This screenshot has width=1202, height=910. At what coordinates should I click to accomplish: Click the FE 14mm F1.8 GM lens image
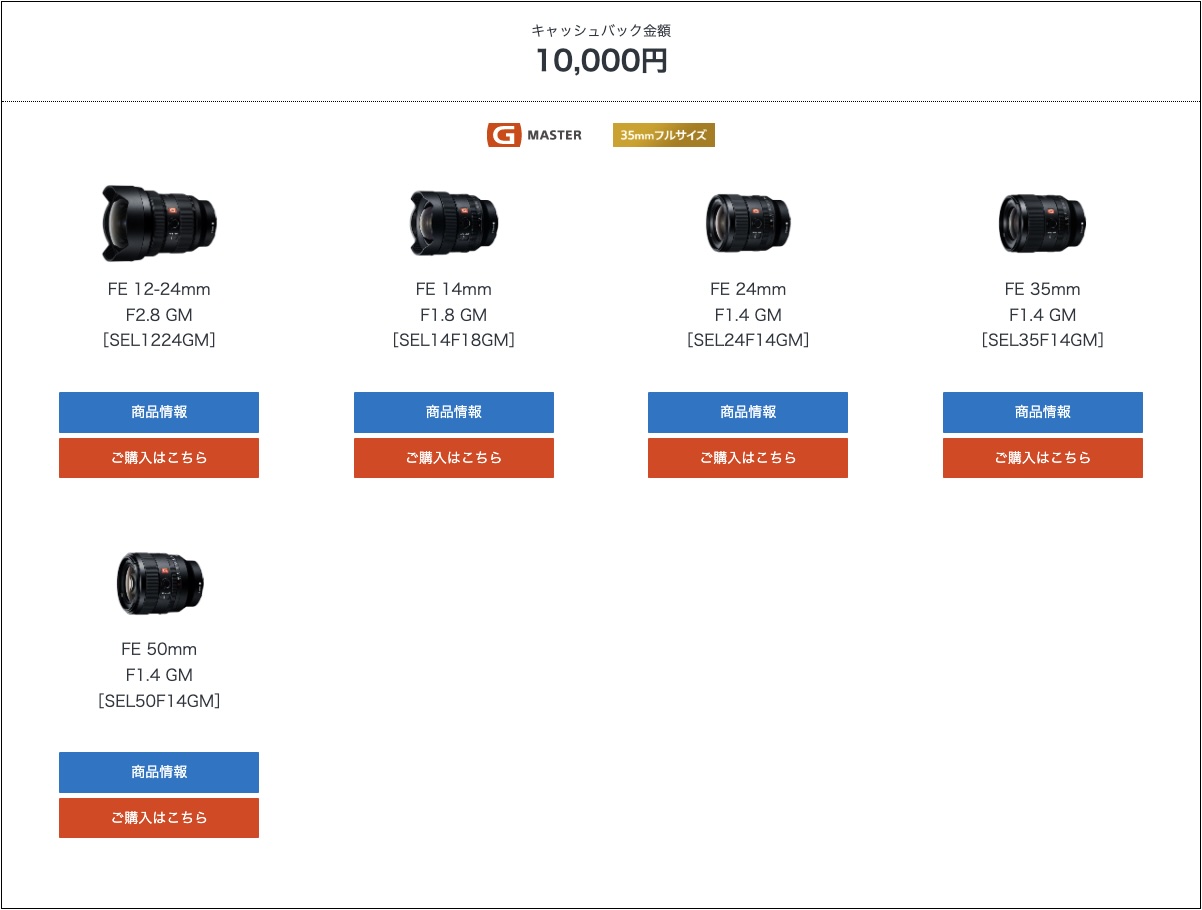pyautogui.click(x=453, y=222)
